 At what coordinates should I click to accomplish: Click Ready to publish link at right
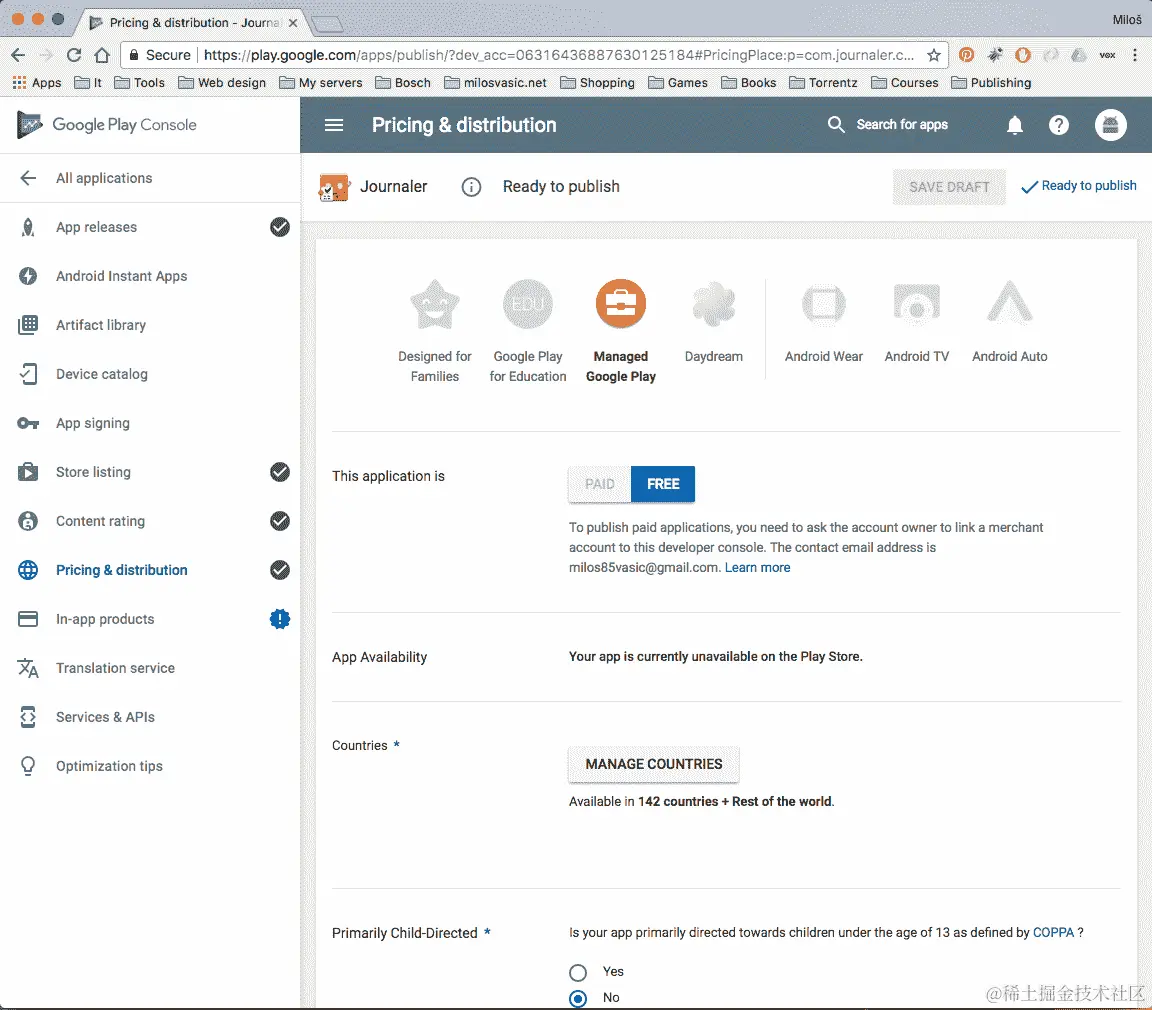[x=1079, y=187]
